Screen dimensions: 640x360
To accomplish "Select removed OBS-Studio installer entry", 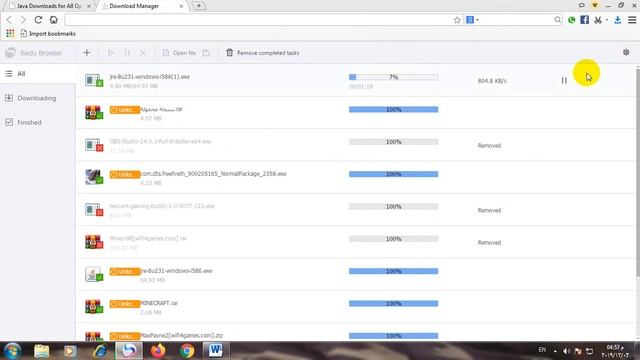I will pos(160,142).
